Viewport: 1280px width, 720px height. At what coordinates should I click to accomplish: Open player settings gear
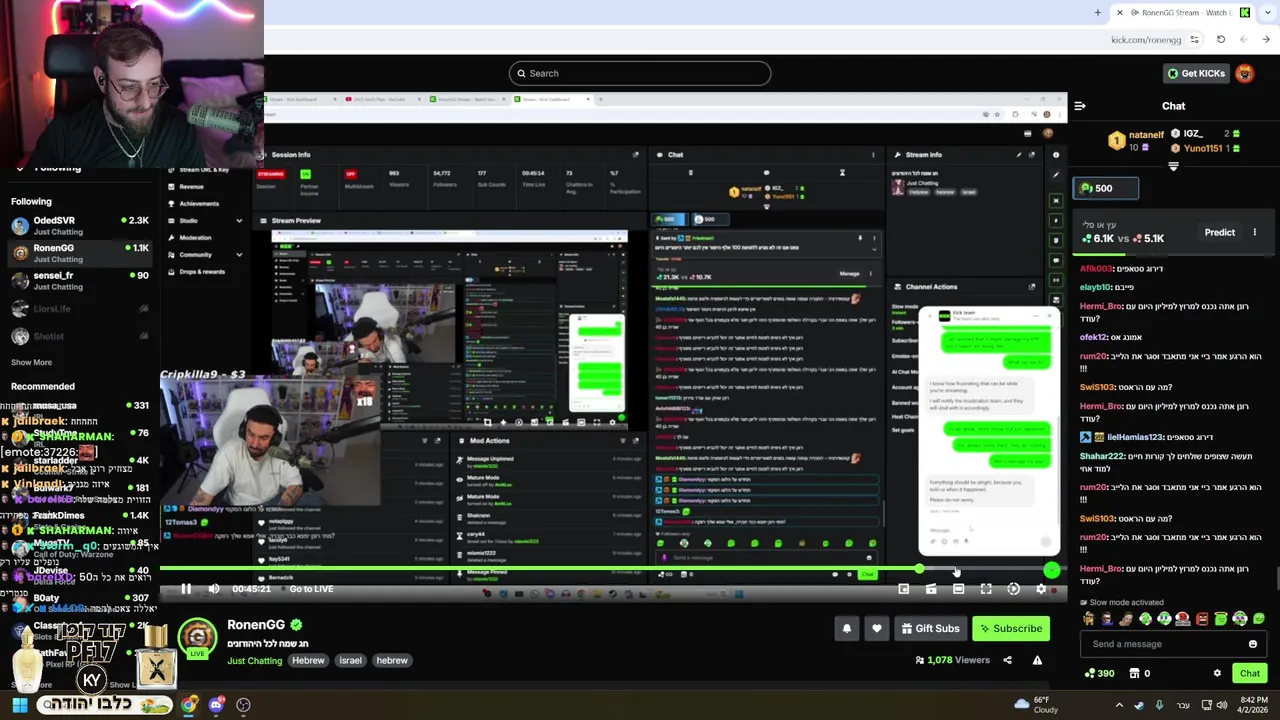[x=1041, y=589]
